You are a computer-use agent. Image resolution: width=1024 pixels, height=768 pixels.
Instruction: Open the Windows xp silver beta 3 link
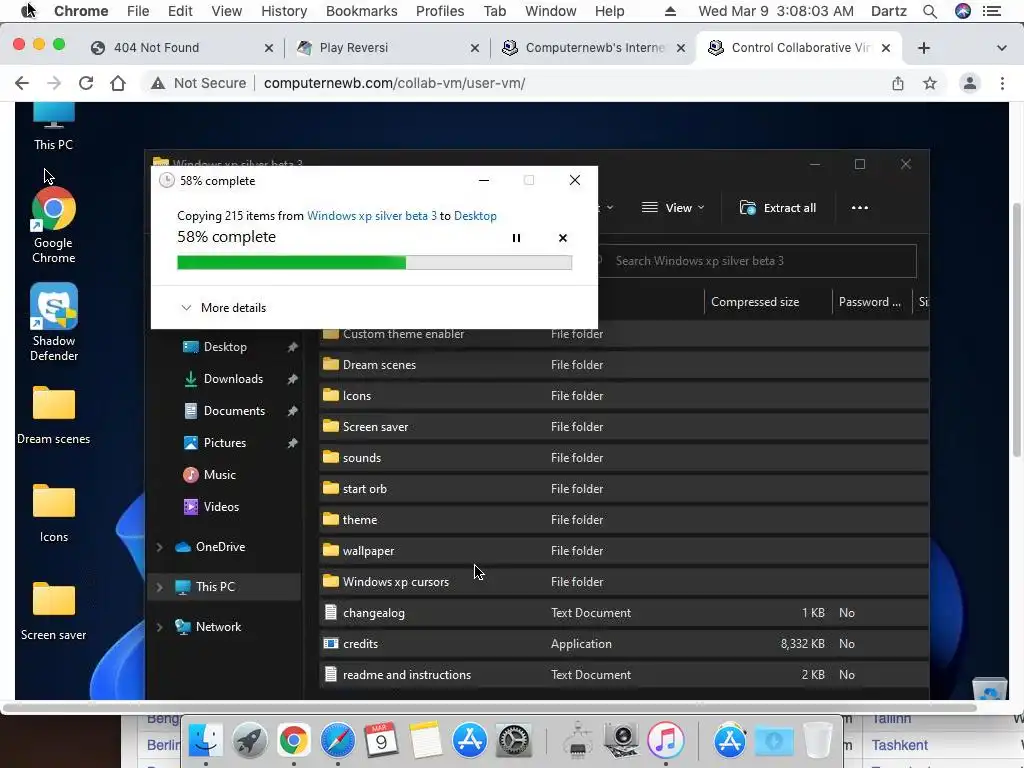coord(372,216)
